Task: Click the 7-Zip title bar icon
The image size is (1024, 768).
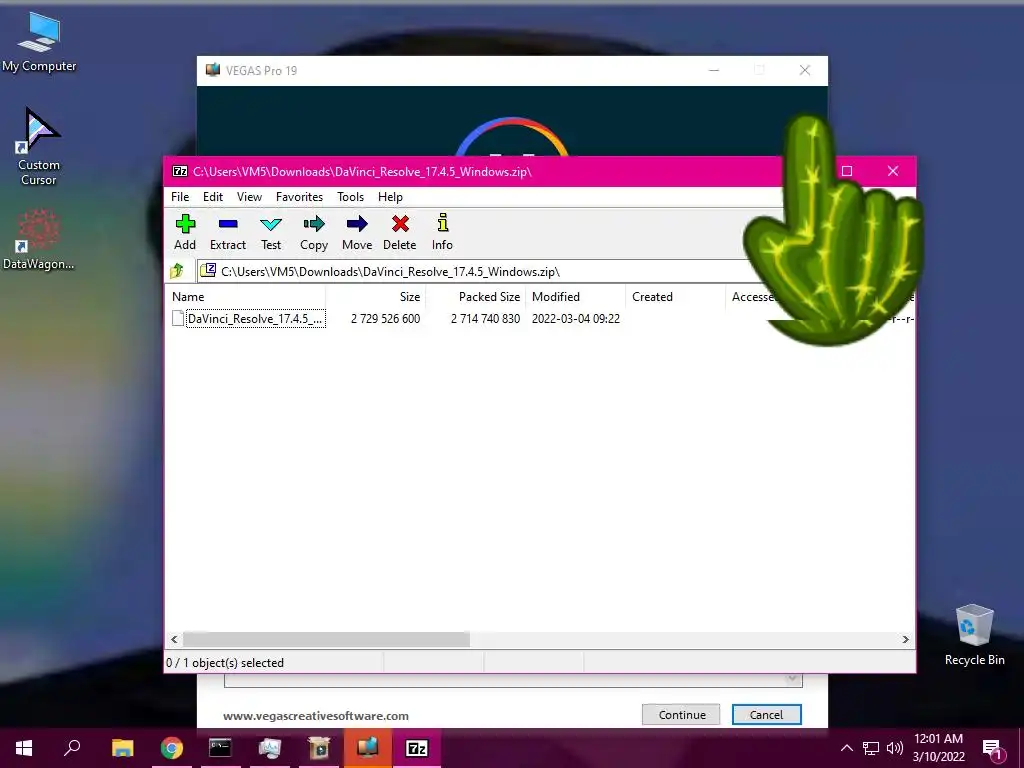Action: pyautogui.click(x=180, y=172)
